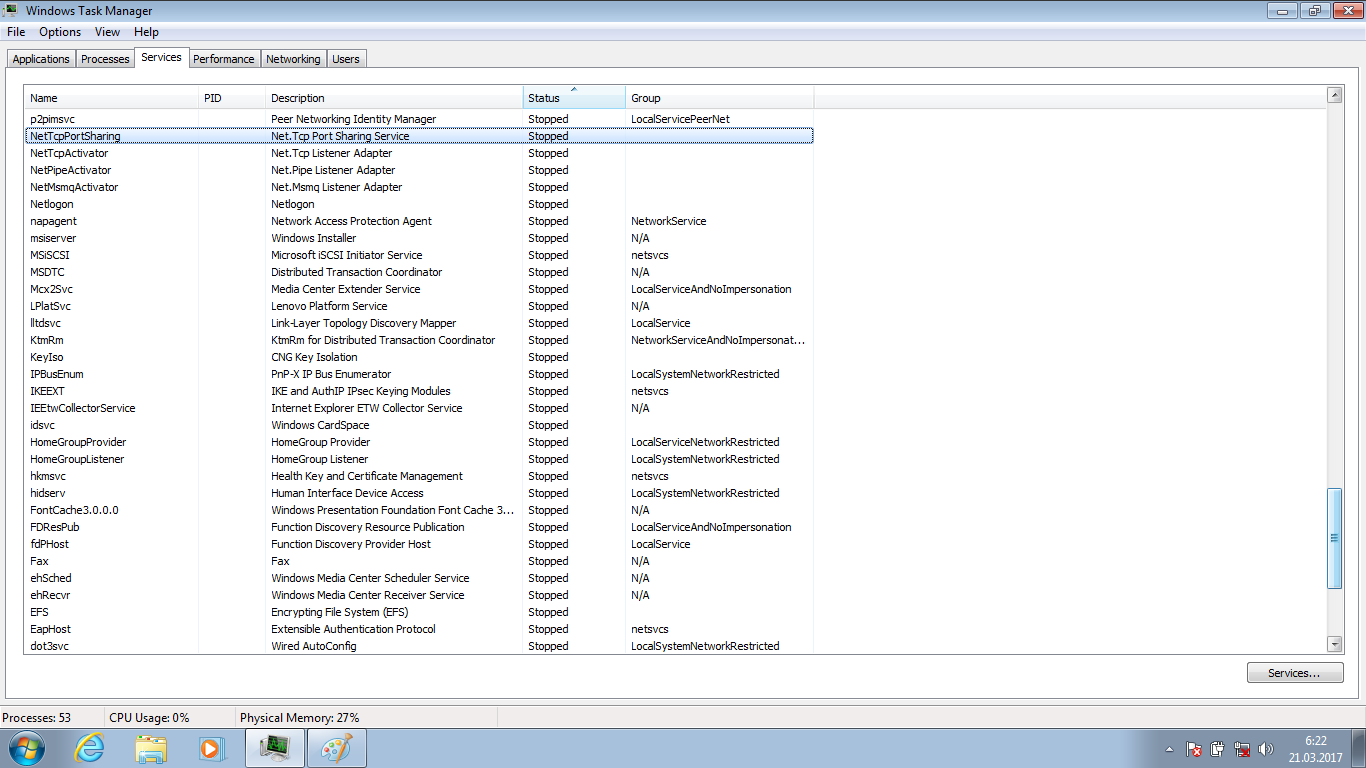Select the Netlogon service name

[x=52, y=204]
